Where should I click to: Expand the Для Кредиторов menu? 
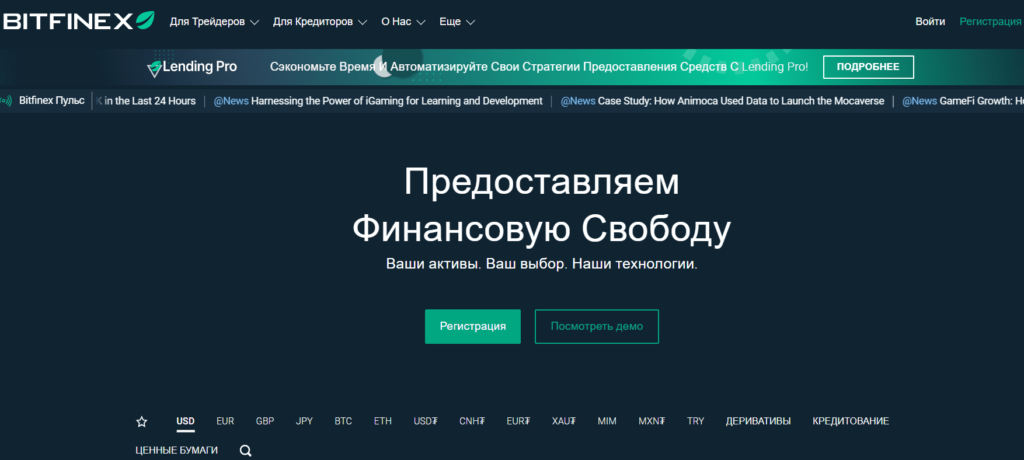pos(319,22)
